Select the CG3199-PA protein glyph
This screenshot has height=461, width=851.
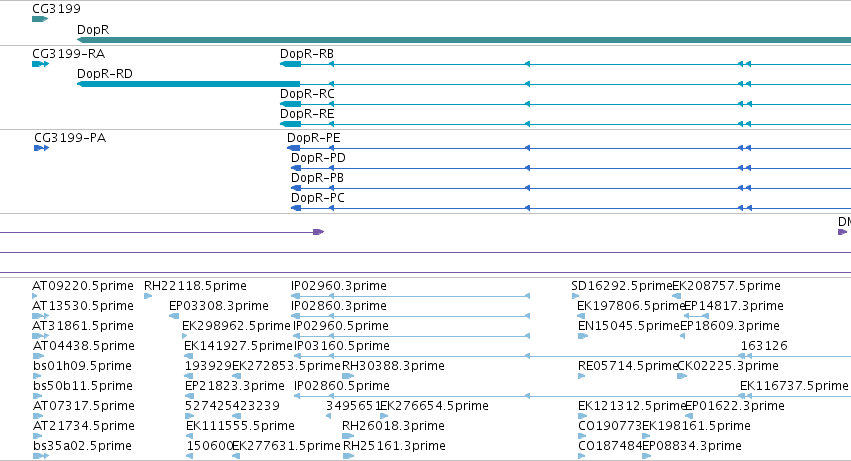pos(42,148)
